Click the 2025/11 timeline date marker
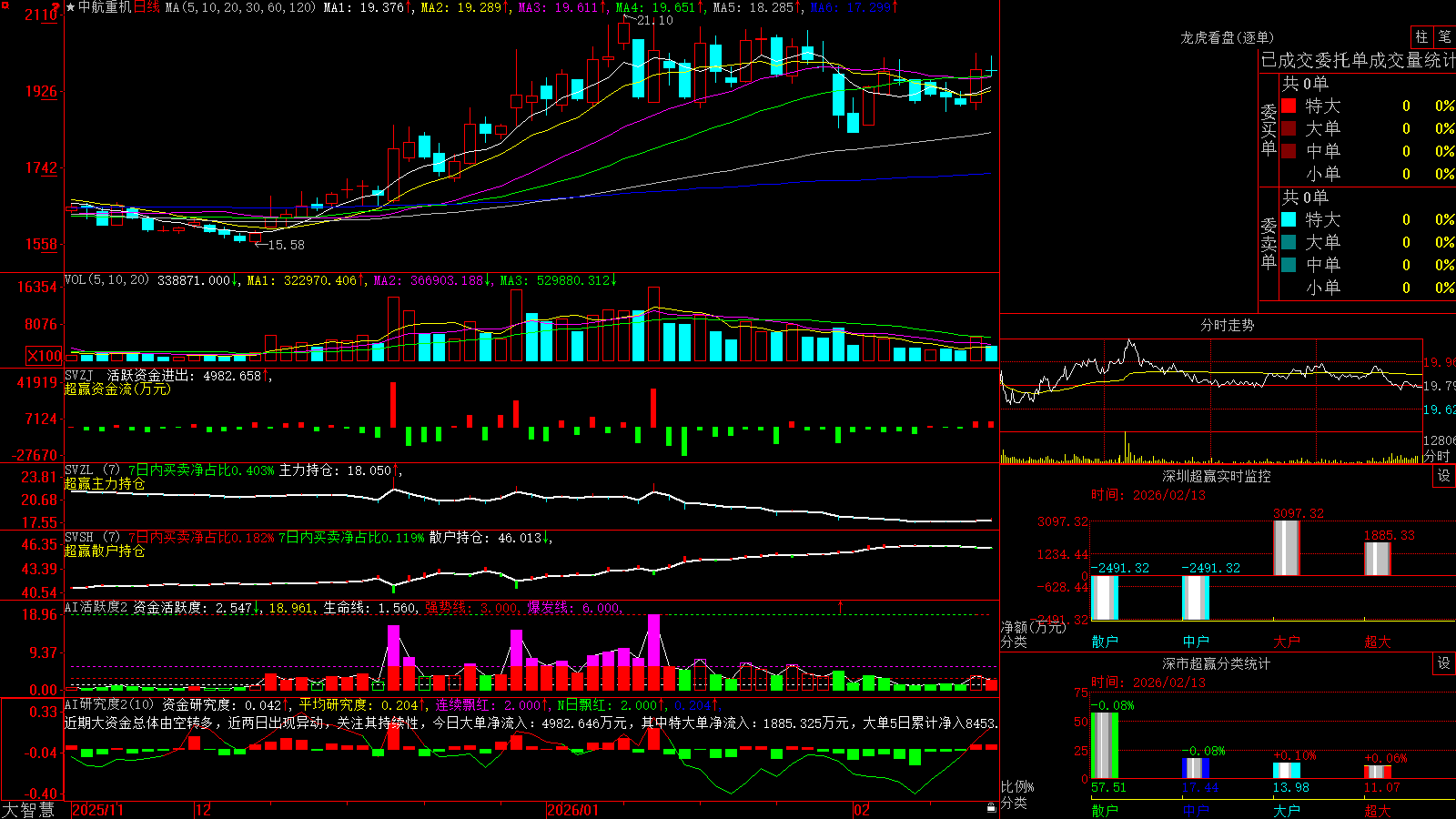Viewport: 1456px width, 819px height. tap(97, 810)
